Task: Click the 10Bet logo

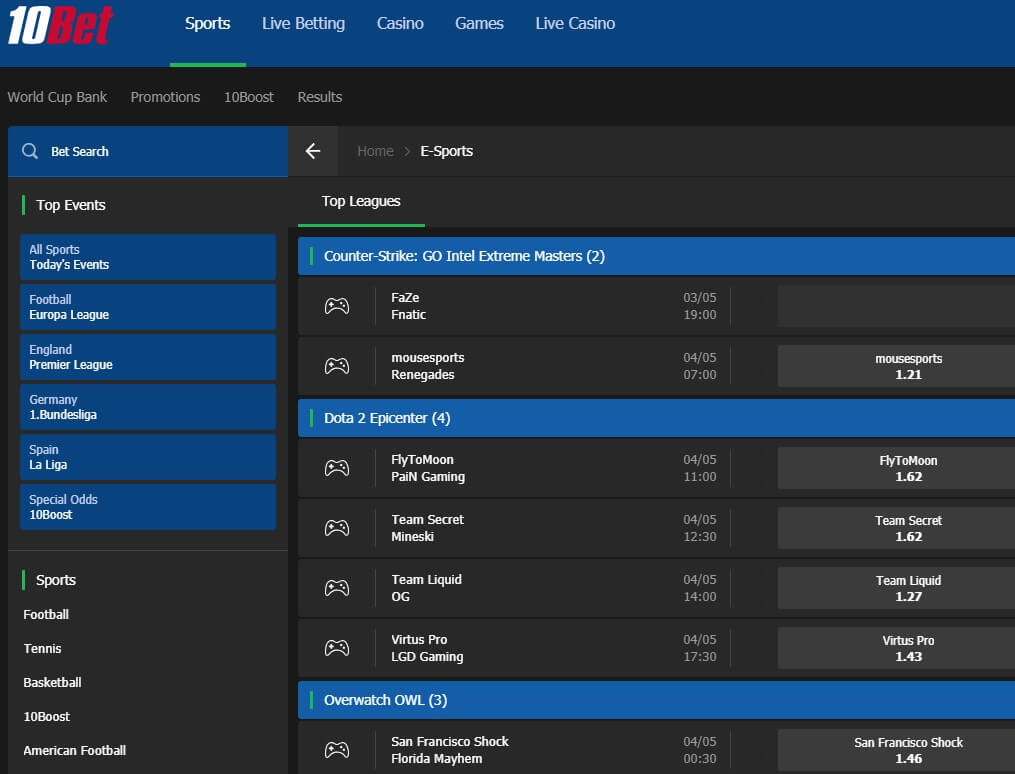Action: (61, 25)
